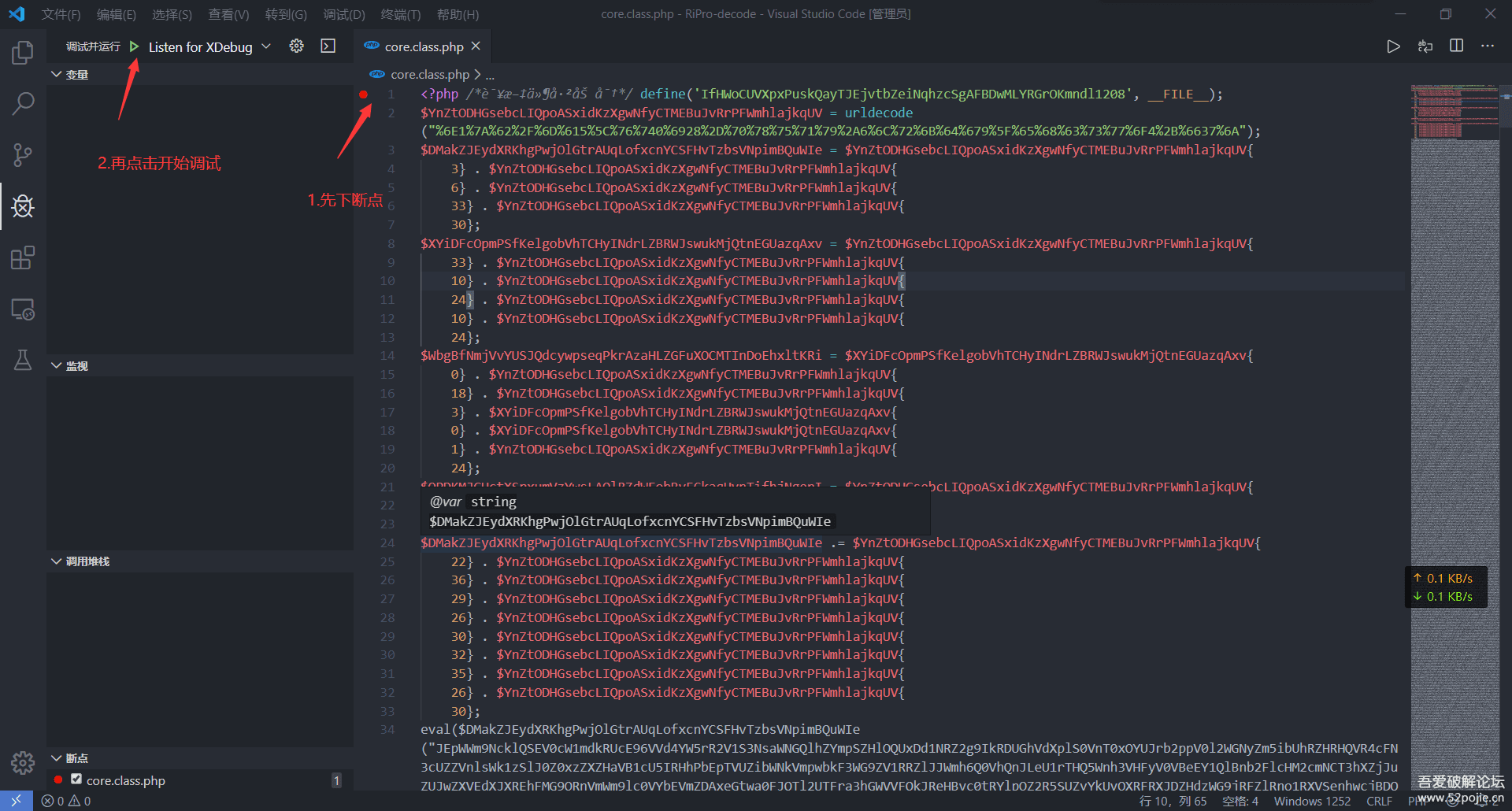Screen dimensions: 1512x811
Task: Open the 文件(F) menu
Action: click(x=61, y=14)
